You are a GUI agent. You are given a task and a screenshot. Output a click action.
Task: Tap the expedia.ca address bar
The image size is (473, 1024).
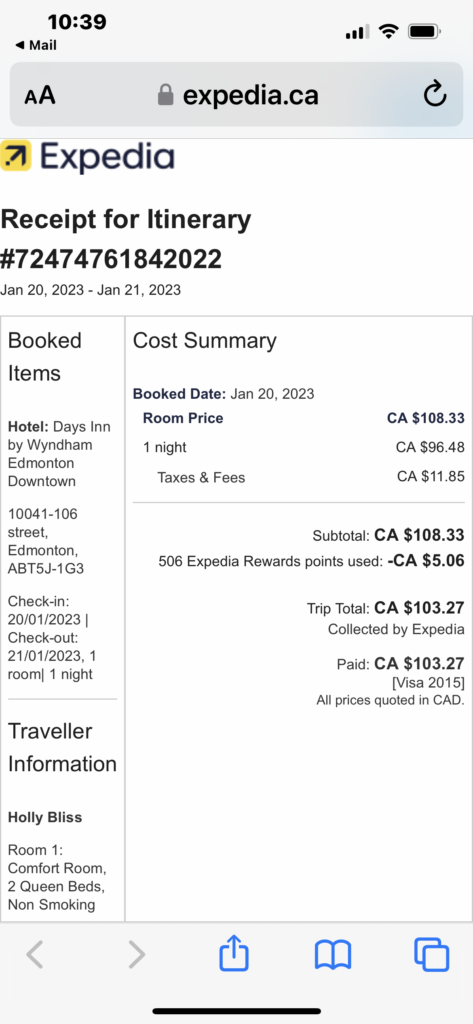236,95
